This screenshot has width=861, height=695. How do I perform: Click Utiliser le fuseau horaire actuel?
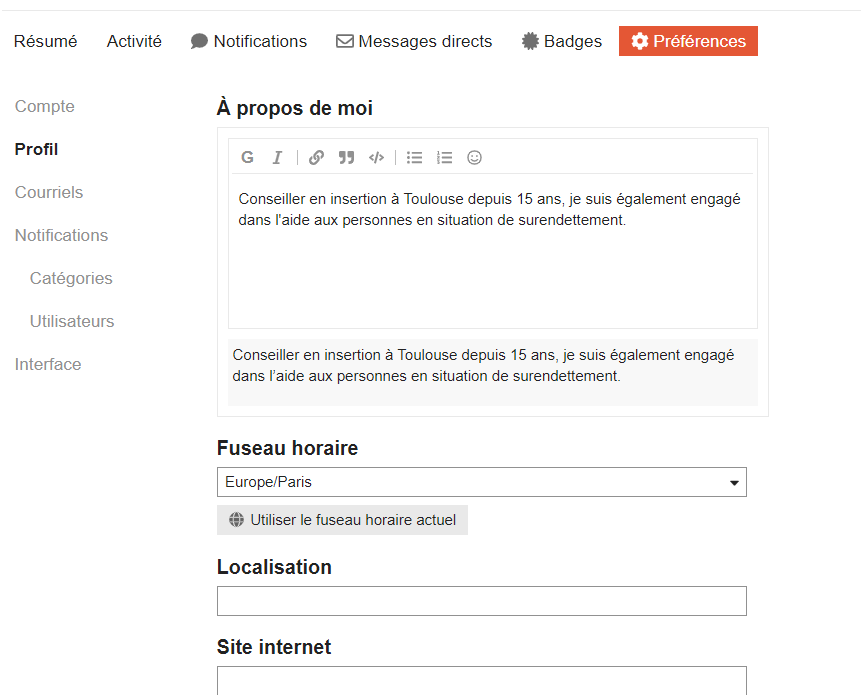(342, 520)
